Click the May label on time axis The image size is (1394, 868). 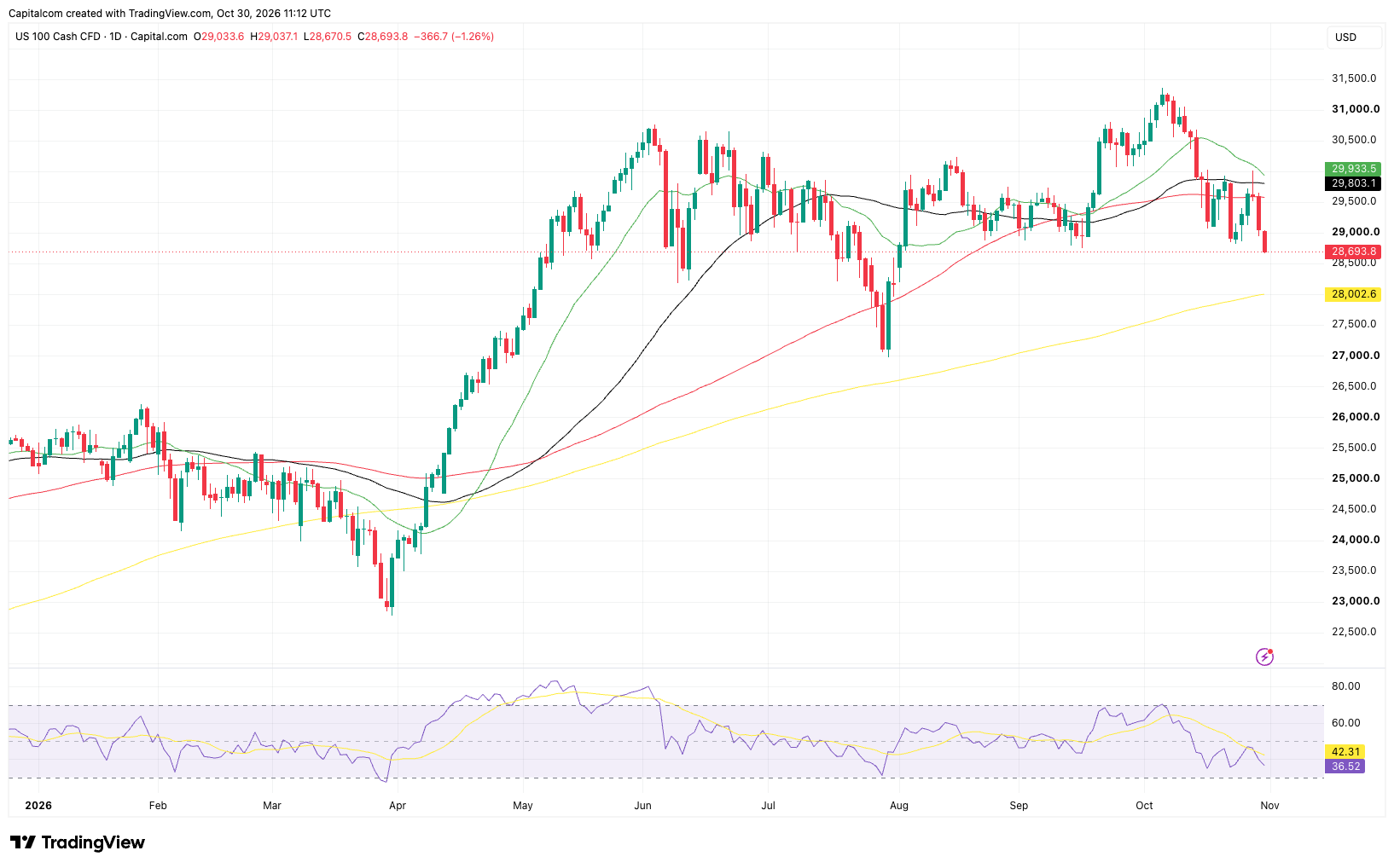523,806
